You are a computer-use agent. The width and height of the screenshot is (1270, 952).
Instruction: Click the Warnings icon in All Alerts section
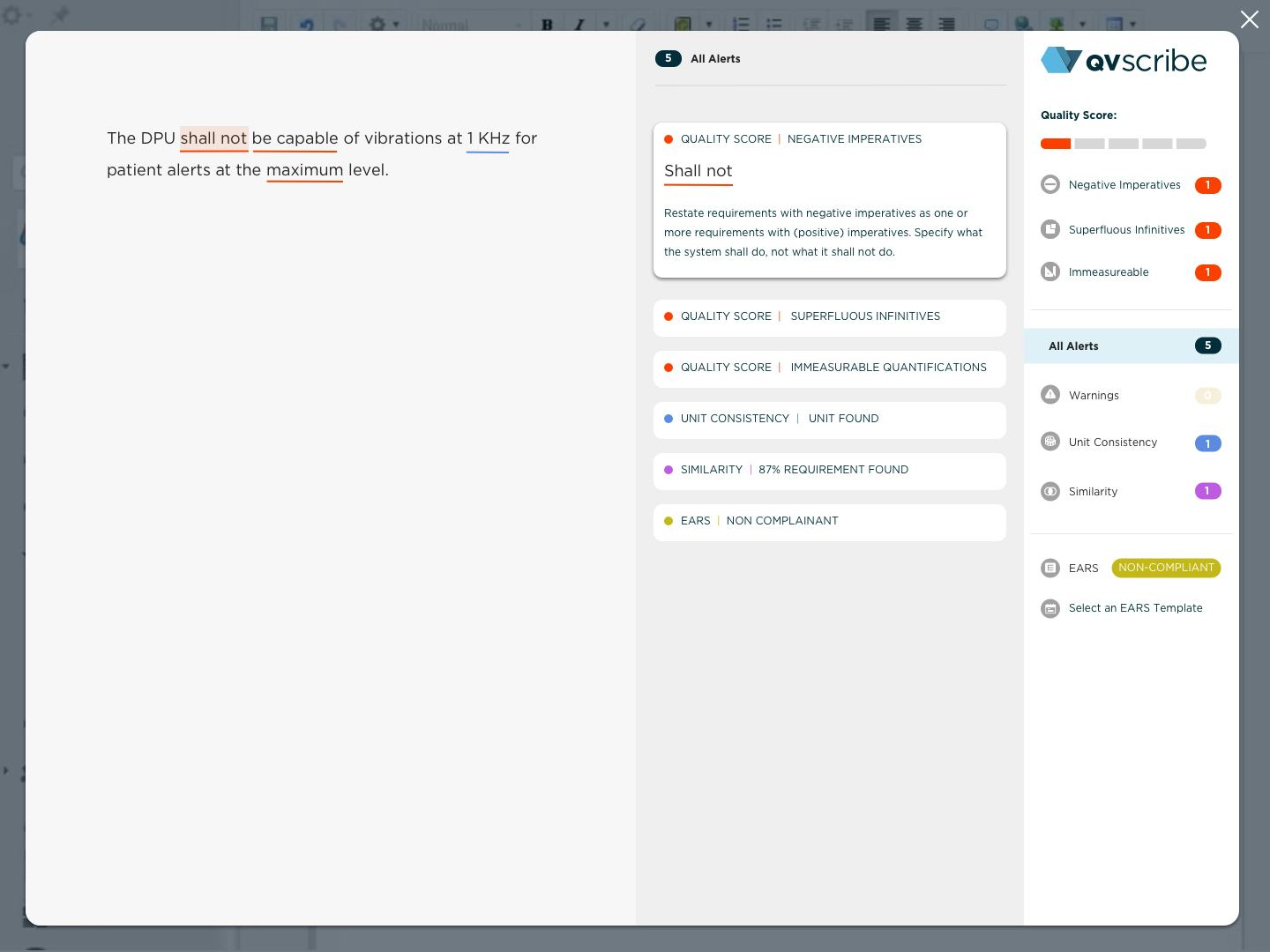[1050, 395]
